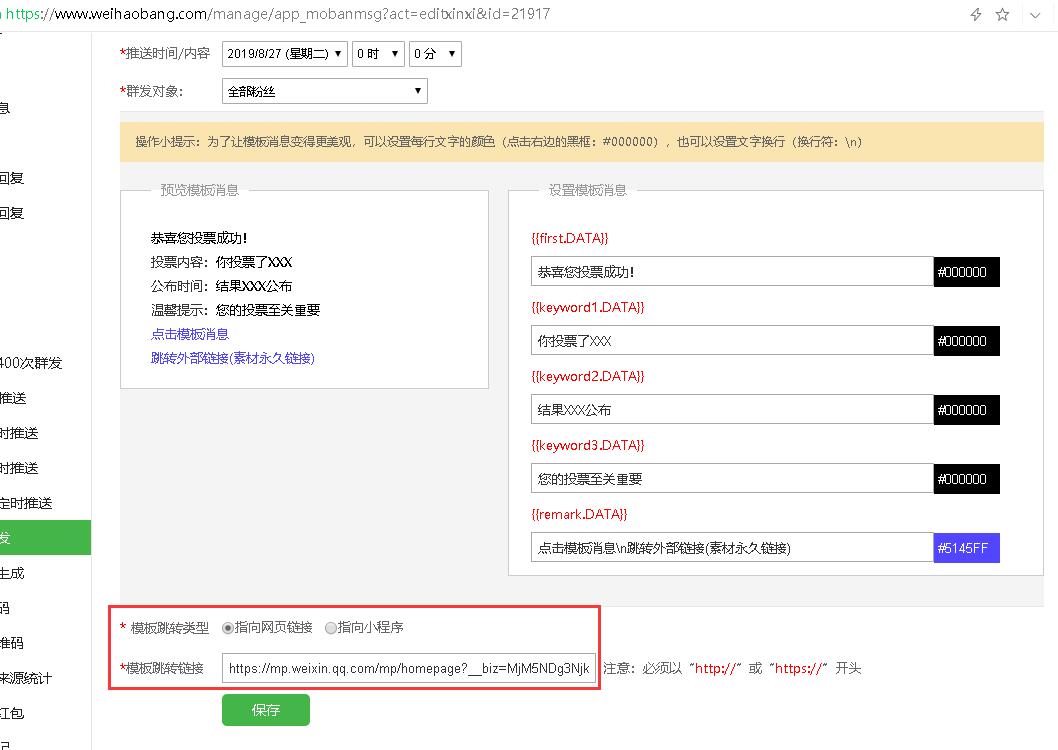Screen dimensions: 1058x750
Task: Open the #000000 swatch beside keyword1.DATA field
Action: [966, 341]
